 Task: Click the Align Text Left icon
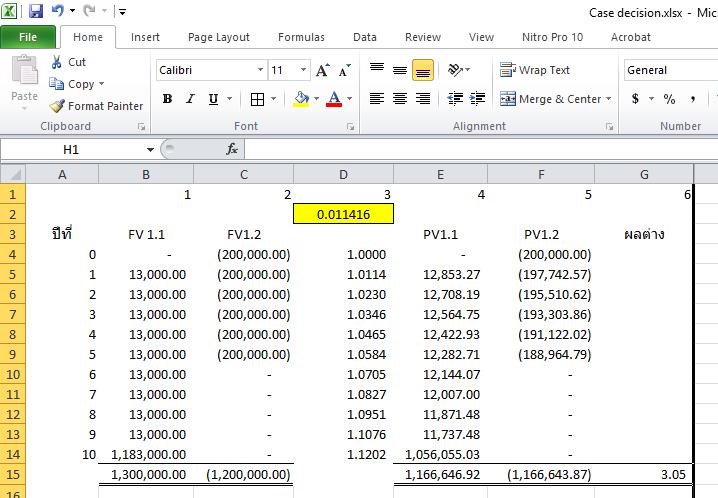click(377, 99)
